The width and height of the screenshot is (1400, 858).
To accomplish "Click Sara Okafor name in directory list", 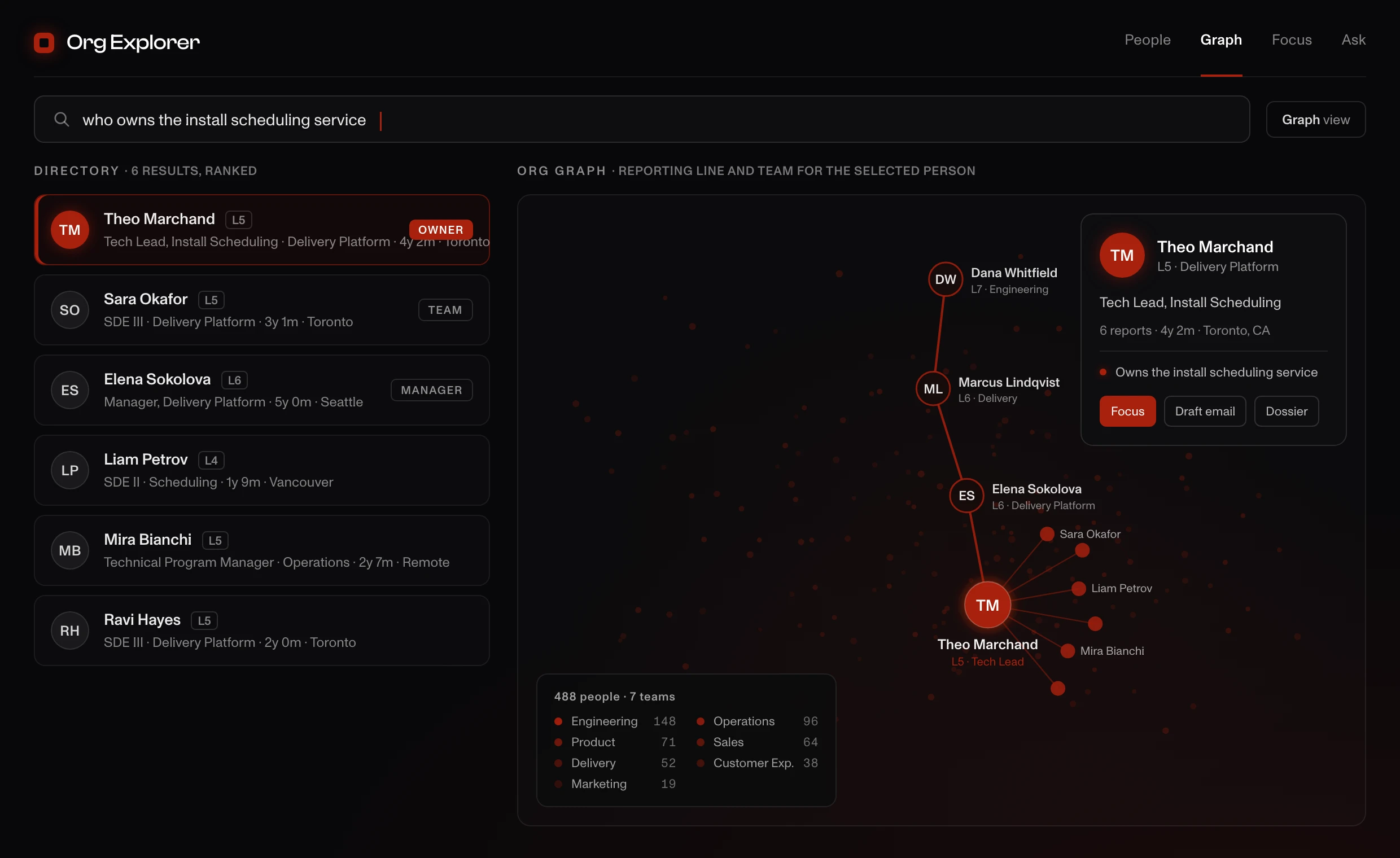I will tap(146, 299).
